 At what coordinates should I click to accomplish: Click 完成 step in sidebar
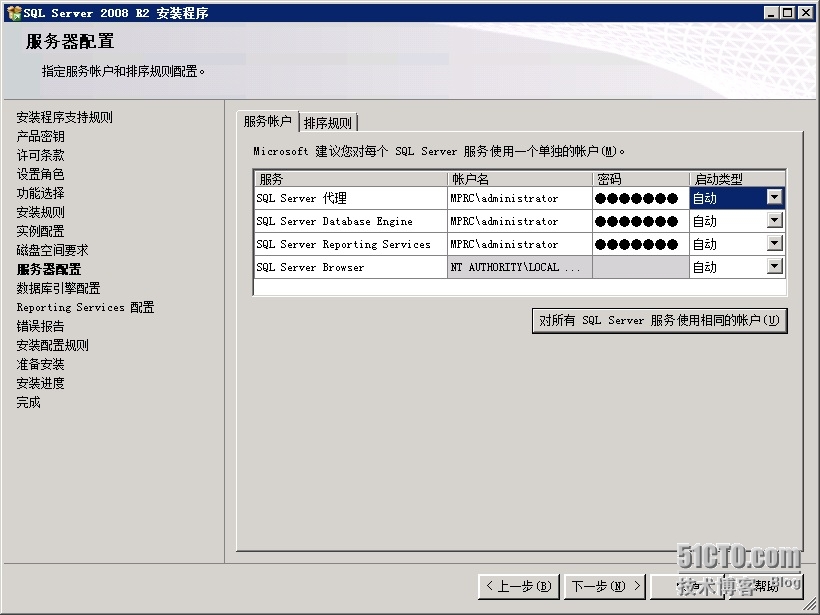click(28, 402)
